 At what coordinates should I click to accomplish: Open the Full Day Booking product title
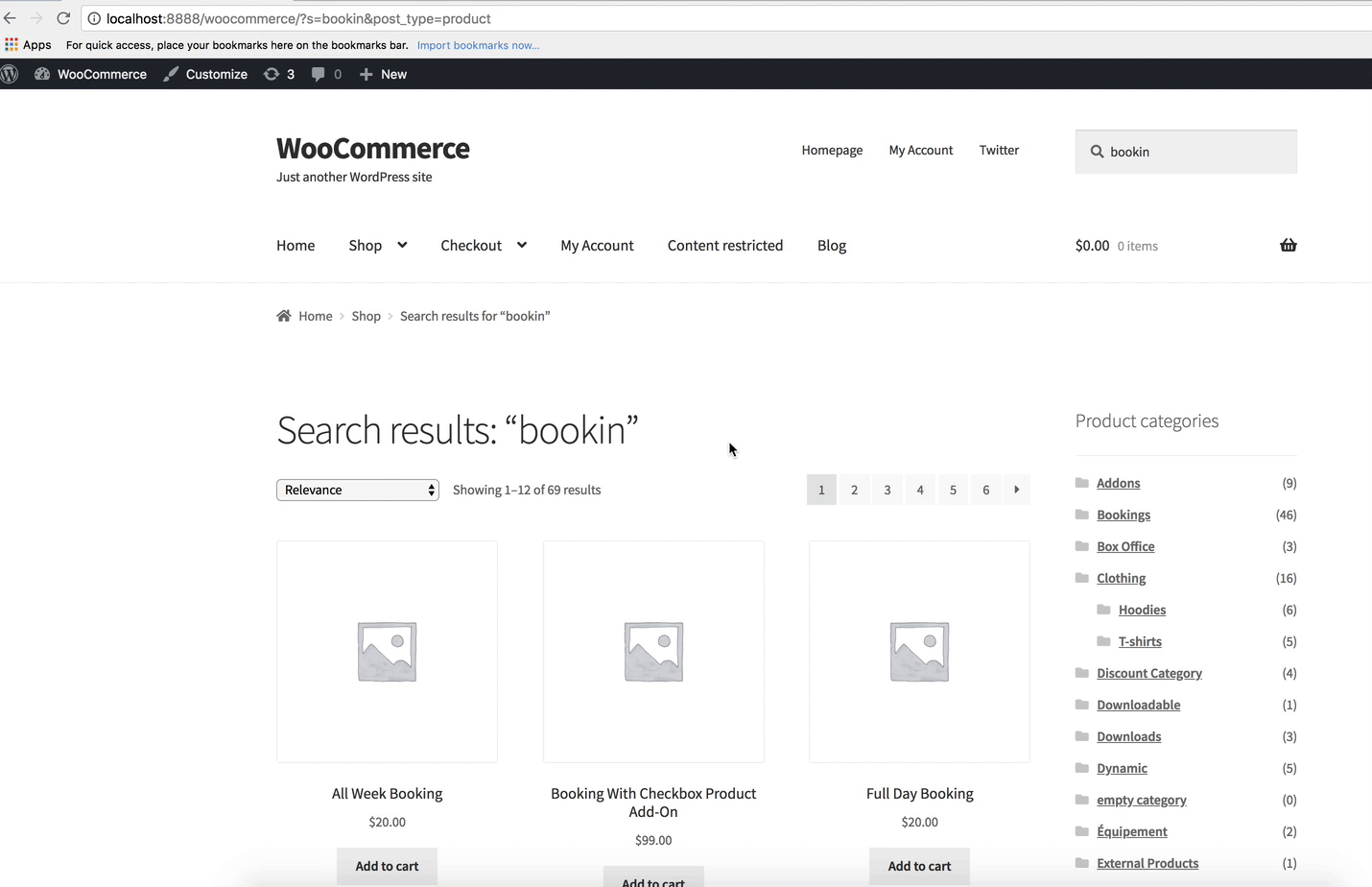pos(919,794)
